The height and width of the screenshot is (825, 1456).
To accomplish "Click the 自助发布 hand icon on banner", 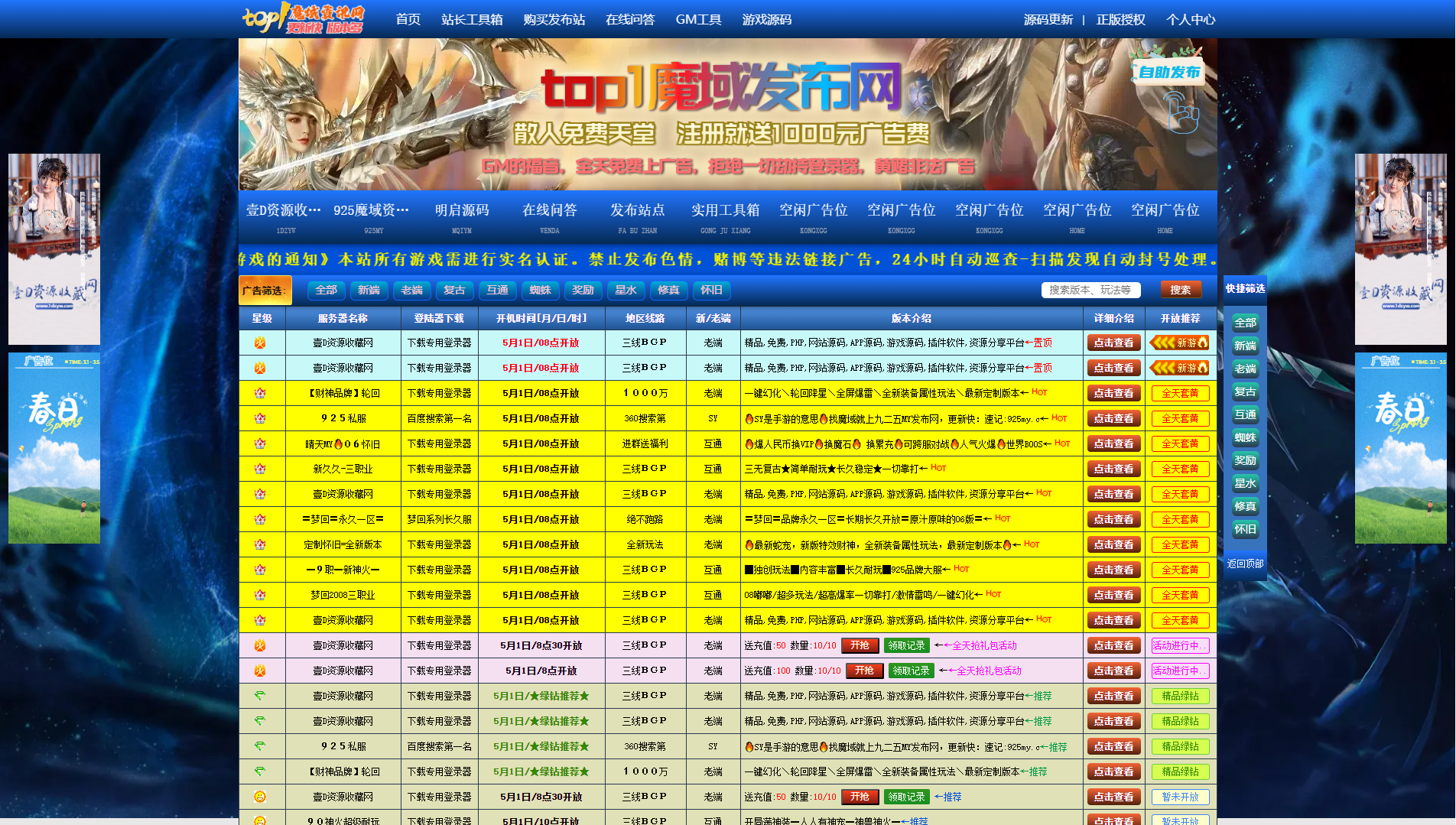I will [1180, 112].
